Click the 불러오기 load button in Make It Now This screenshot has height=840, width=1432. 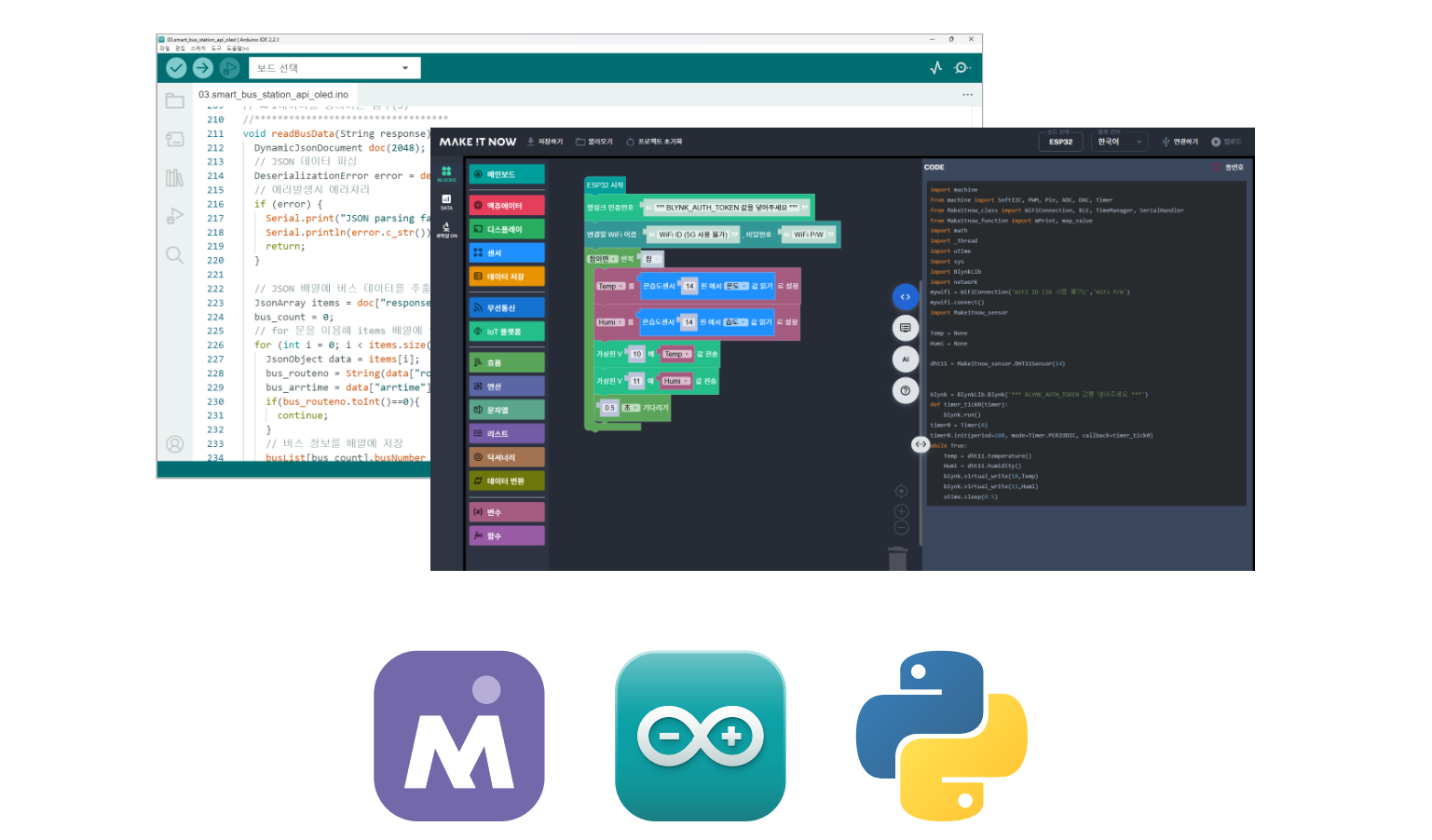(x=594, y=142)
